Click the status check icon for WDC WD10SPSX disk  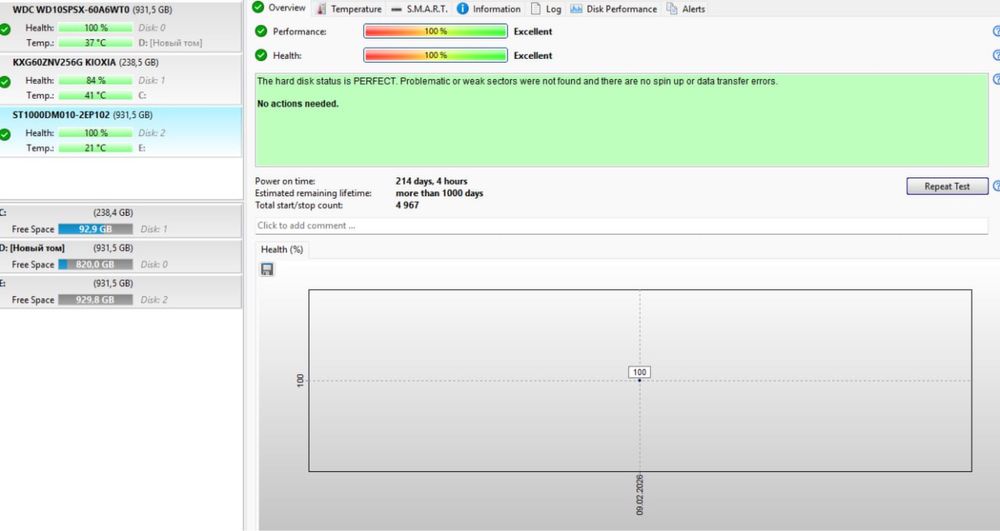4,29
